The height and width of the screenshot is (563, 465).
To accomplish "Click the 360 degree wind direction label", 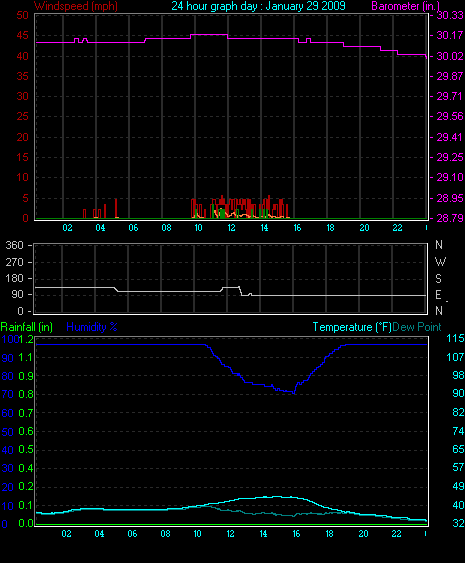I will 14,245.
